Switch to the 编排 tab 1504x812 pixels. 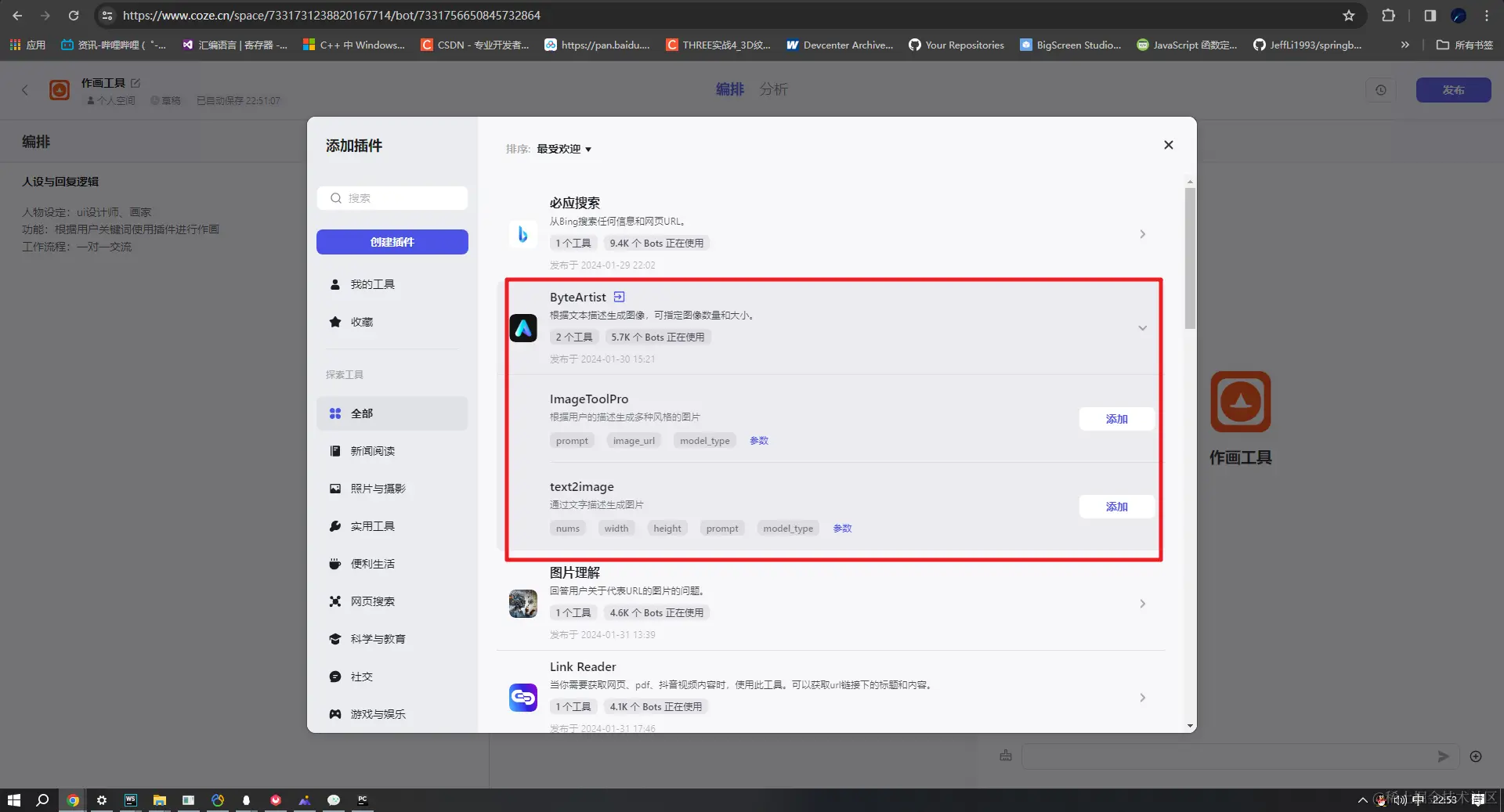pyautogui.click(x=729, y=89)
